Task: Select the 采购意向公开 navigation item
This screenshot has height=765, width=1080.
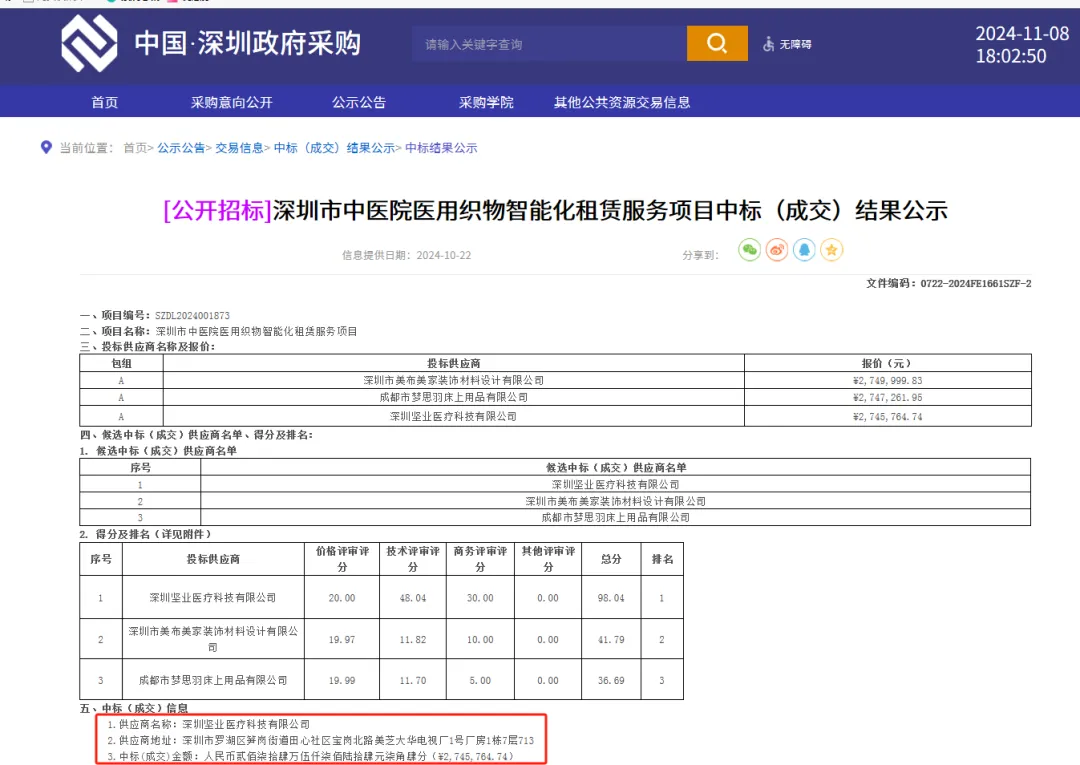Action: coord(232,102)
